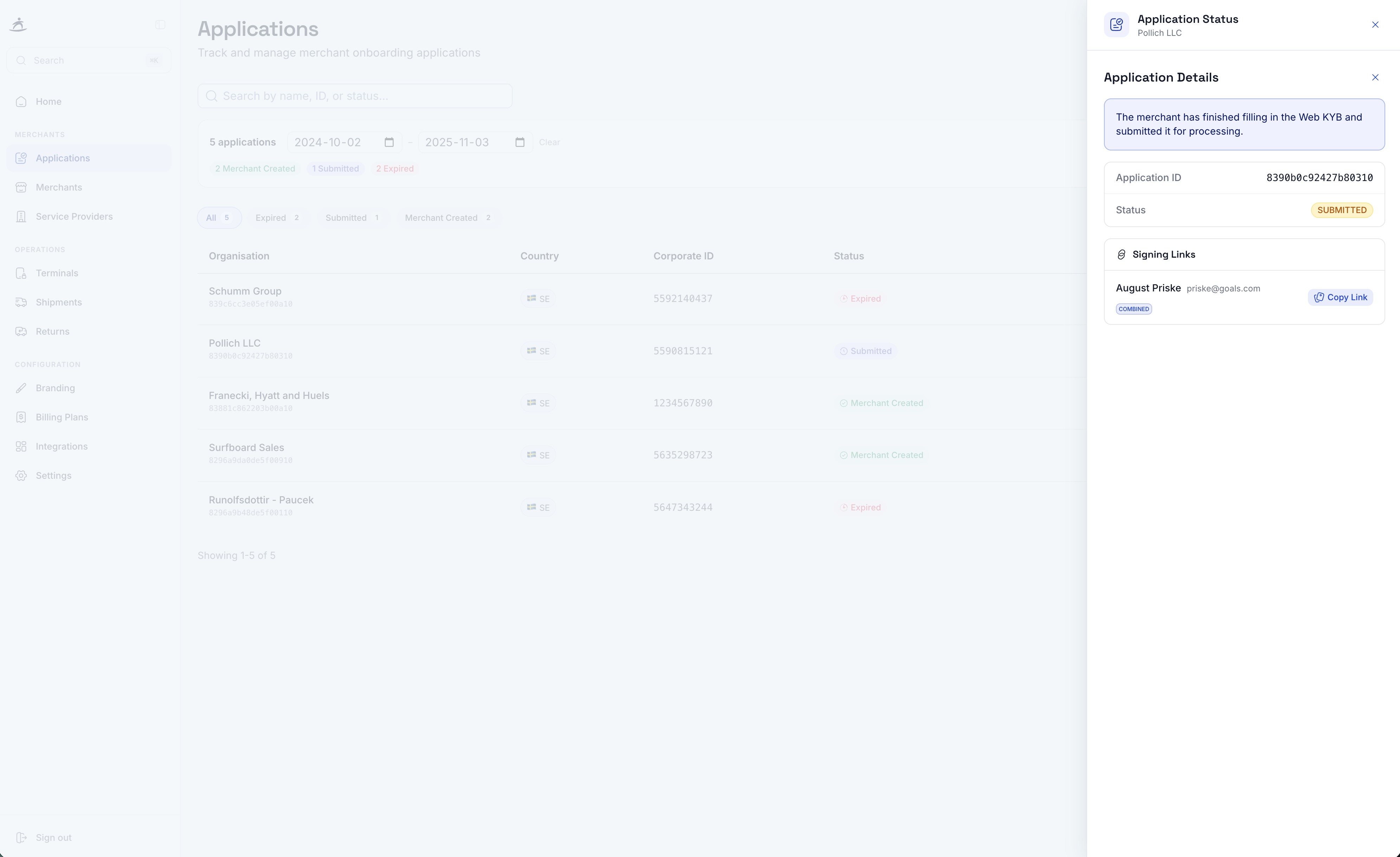Open Terminals from the sidebar
This screenshot has height=857, width=1400.
pos(57,273)
